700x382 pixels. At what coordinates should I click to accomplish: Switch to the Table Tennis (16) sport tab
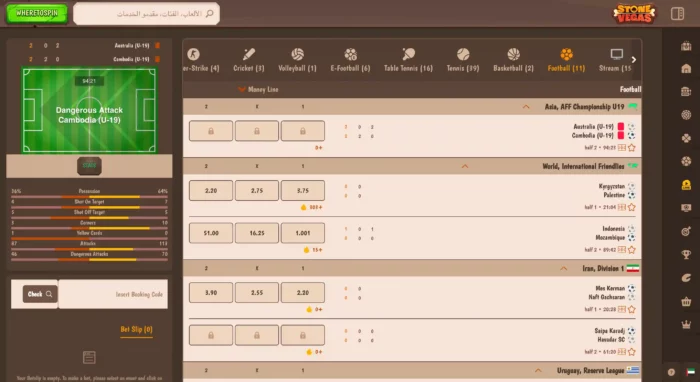pos(408,60)
